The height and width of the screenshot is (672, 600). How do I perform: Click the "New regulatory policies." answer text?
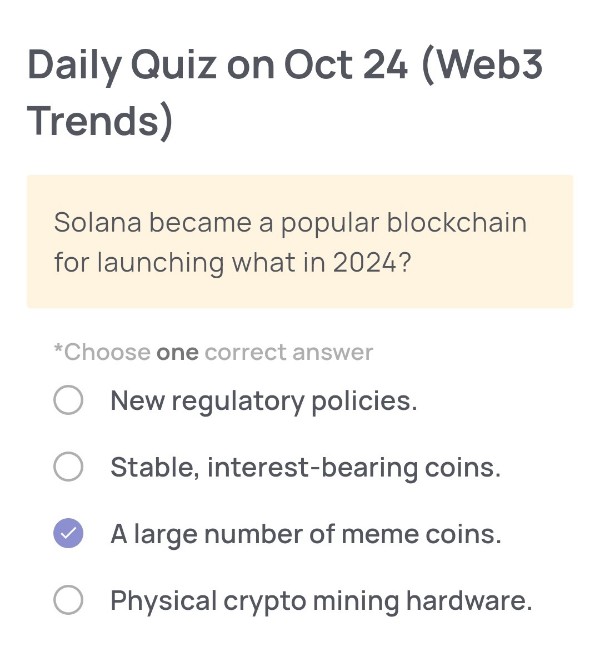(x=264, y=402)
